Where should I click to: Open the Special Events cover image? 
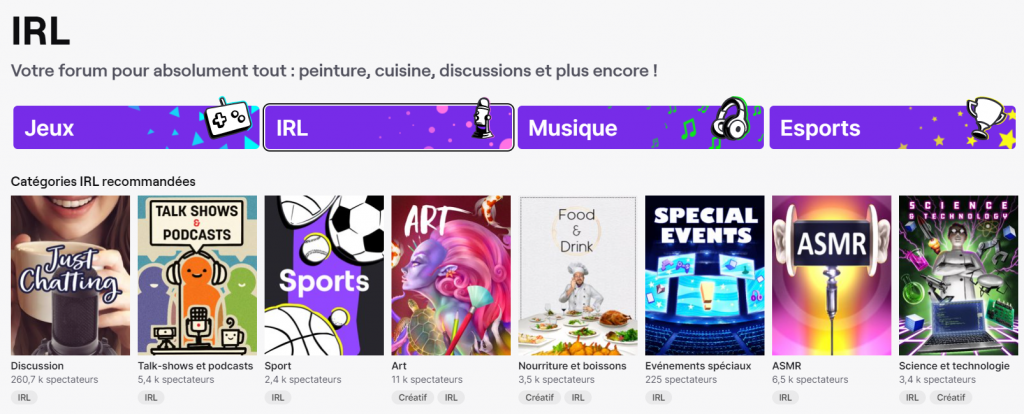point(705,275)
